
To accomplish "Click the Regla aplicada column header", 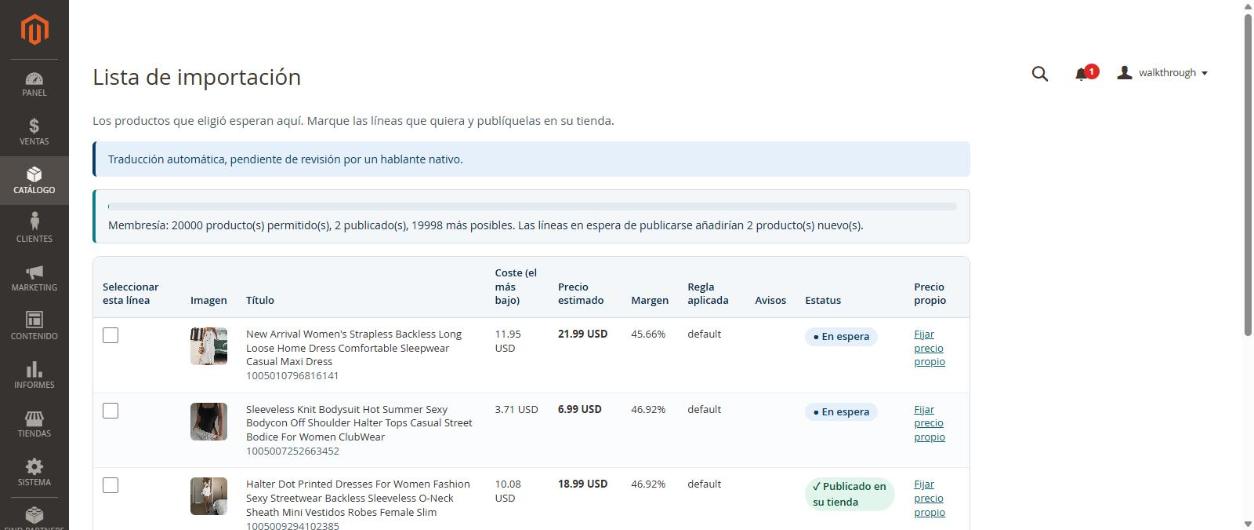I will click(708, 293).
